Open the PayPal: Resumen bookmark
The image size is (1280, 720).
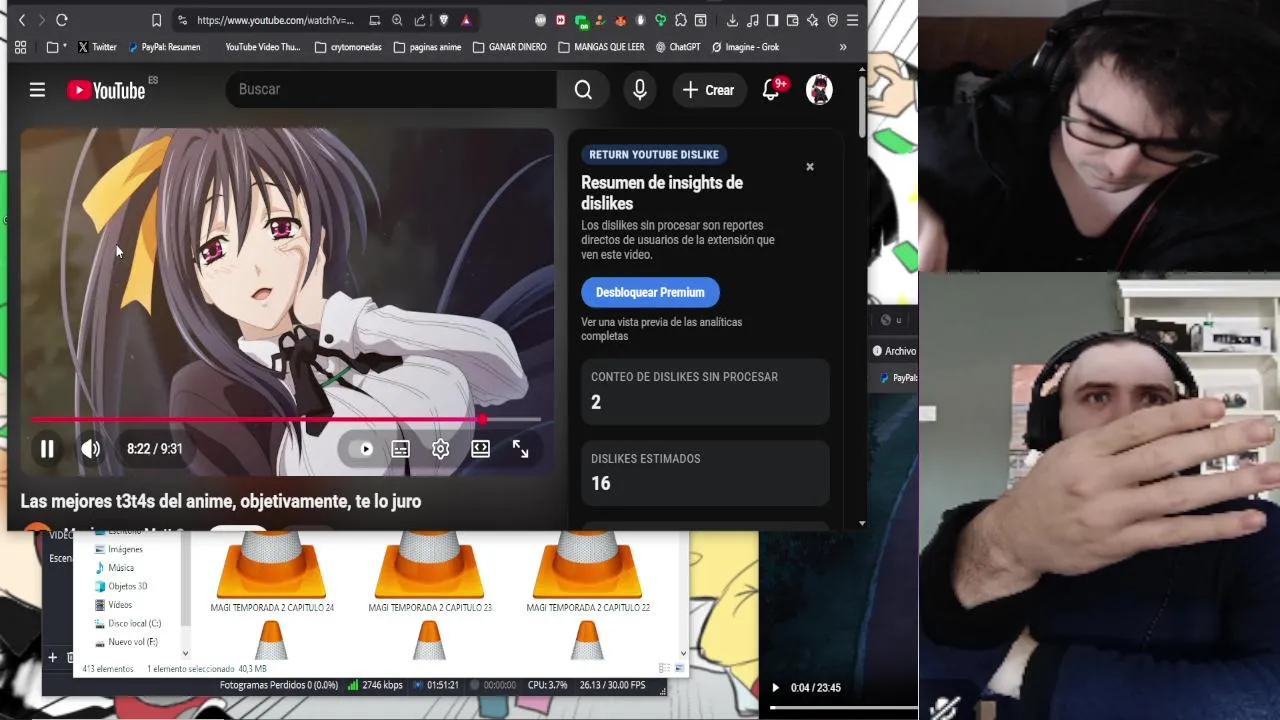coord(164,47)
